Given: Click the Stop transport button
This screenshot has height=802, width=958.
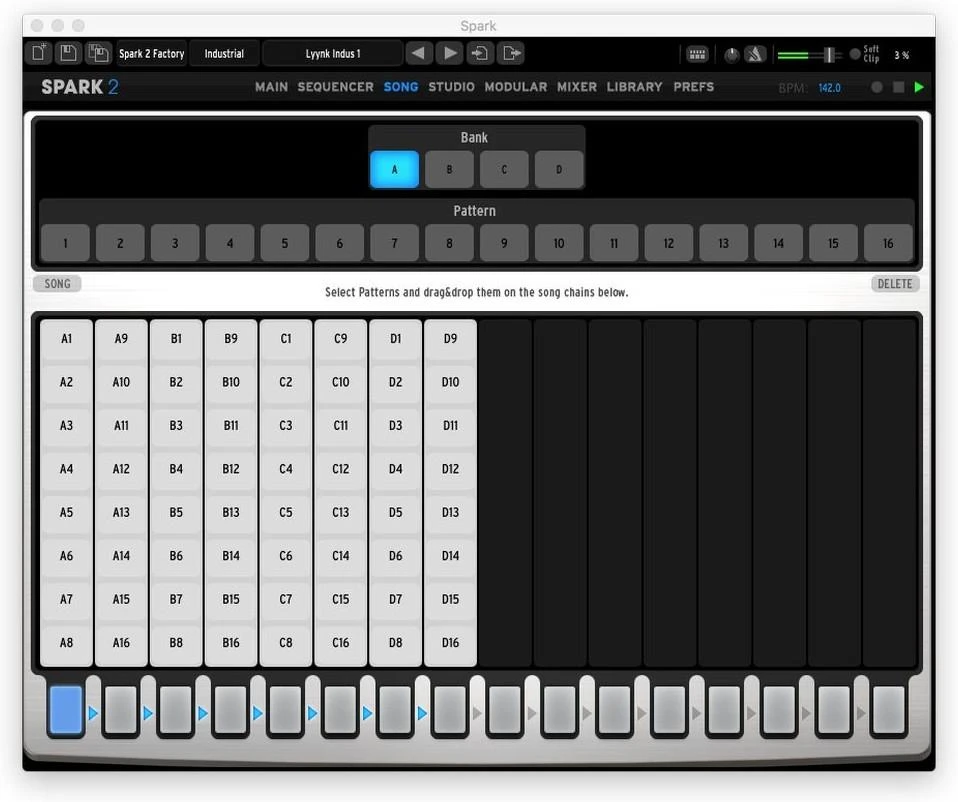Looking at the screenshot, I should [x=898, y=87].
